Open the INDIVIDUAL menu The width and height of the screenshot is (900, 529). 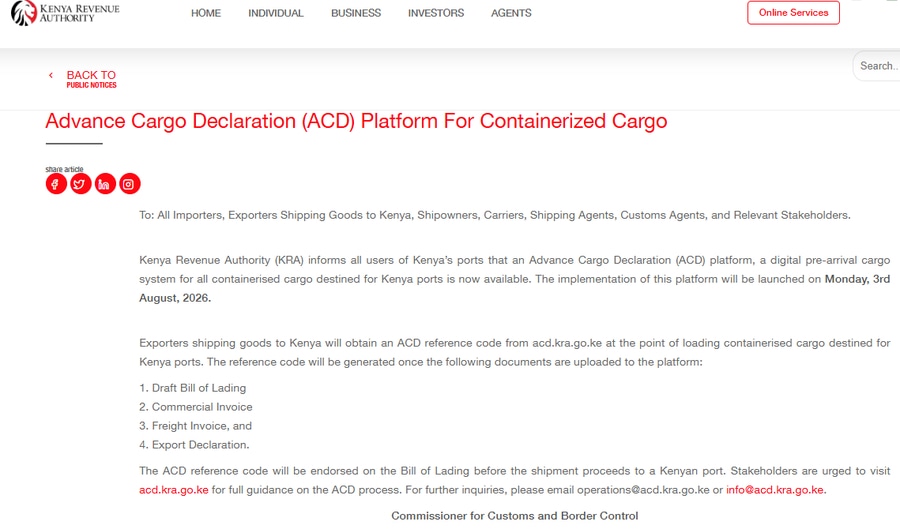coord(276,13)
